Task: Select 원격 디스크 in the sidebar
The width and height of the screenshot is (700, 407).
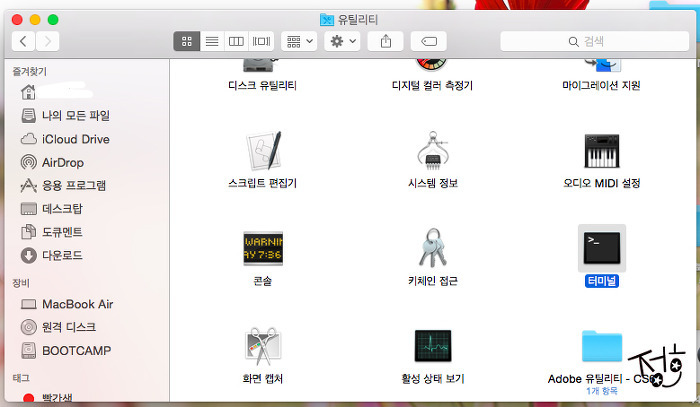Action: click(58, 327)
